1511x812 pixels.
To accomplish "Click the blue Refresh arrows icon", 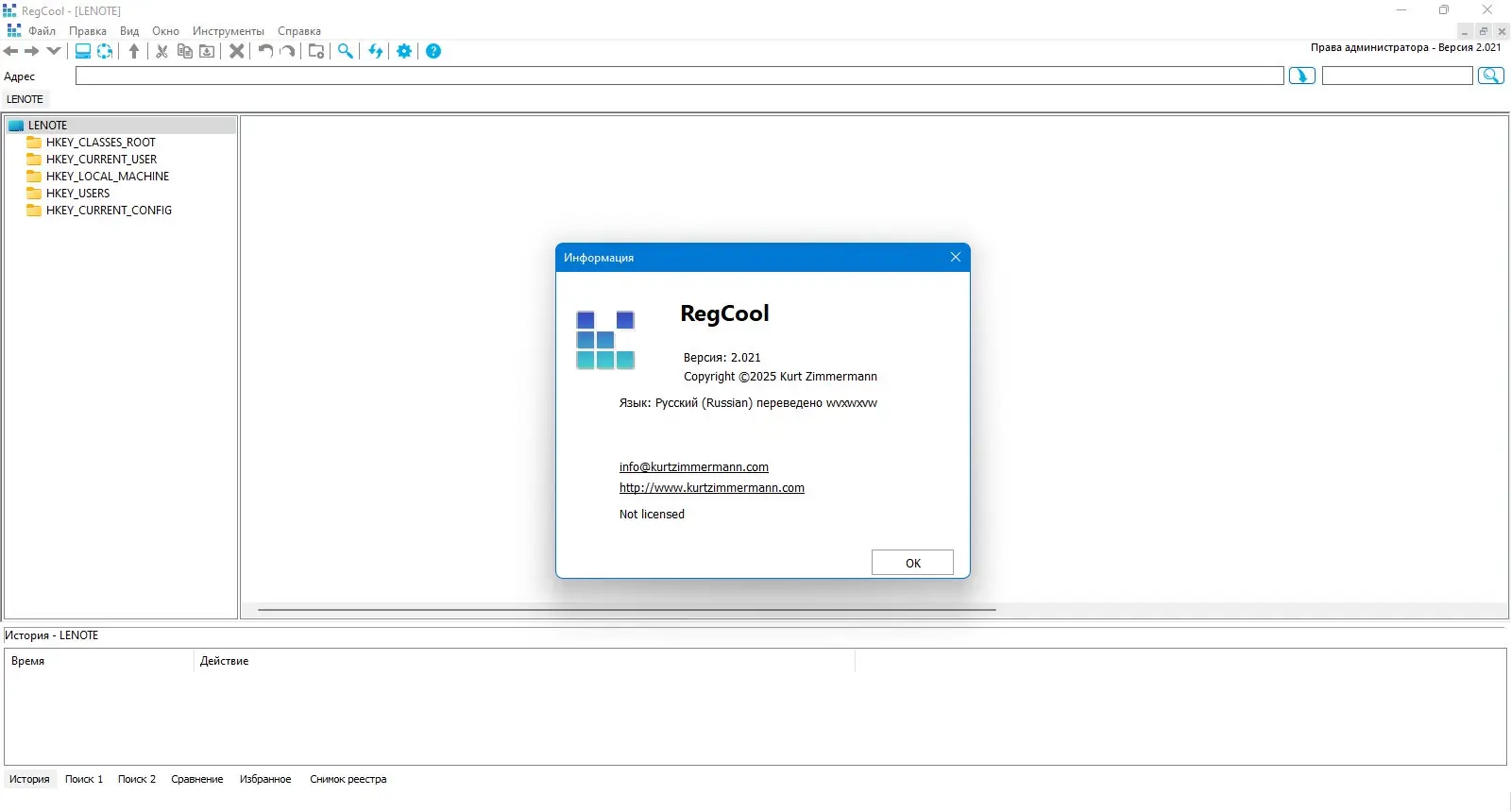I will [x=376, y=51].
